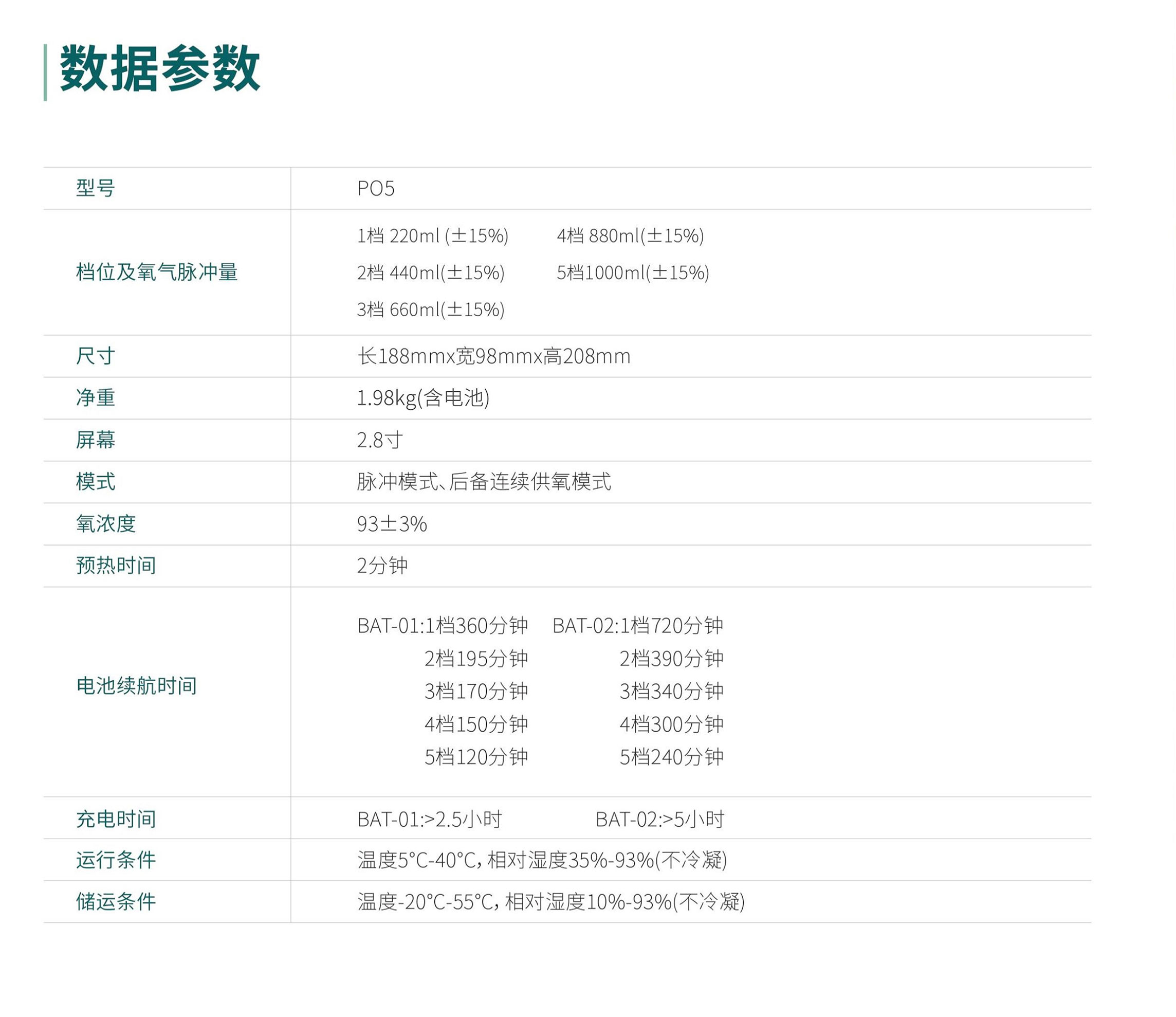Click the 2档 440ml(±15%) value
Image resolution: width=1176 pixels, height=1017 pixels.
pyautogui.click(x=431, y=273)
